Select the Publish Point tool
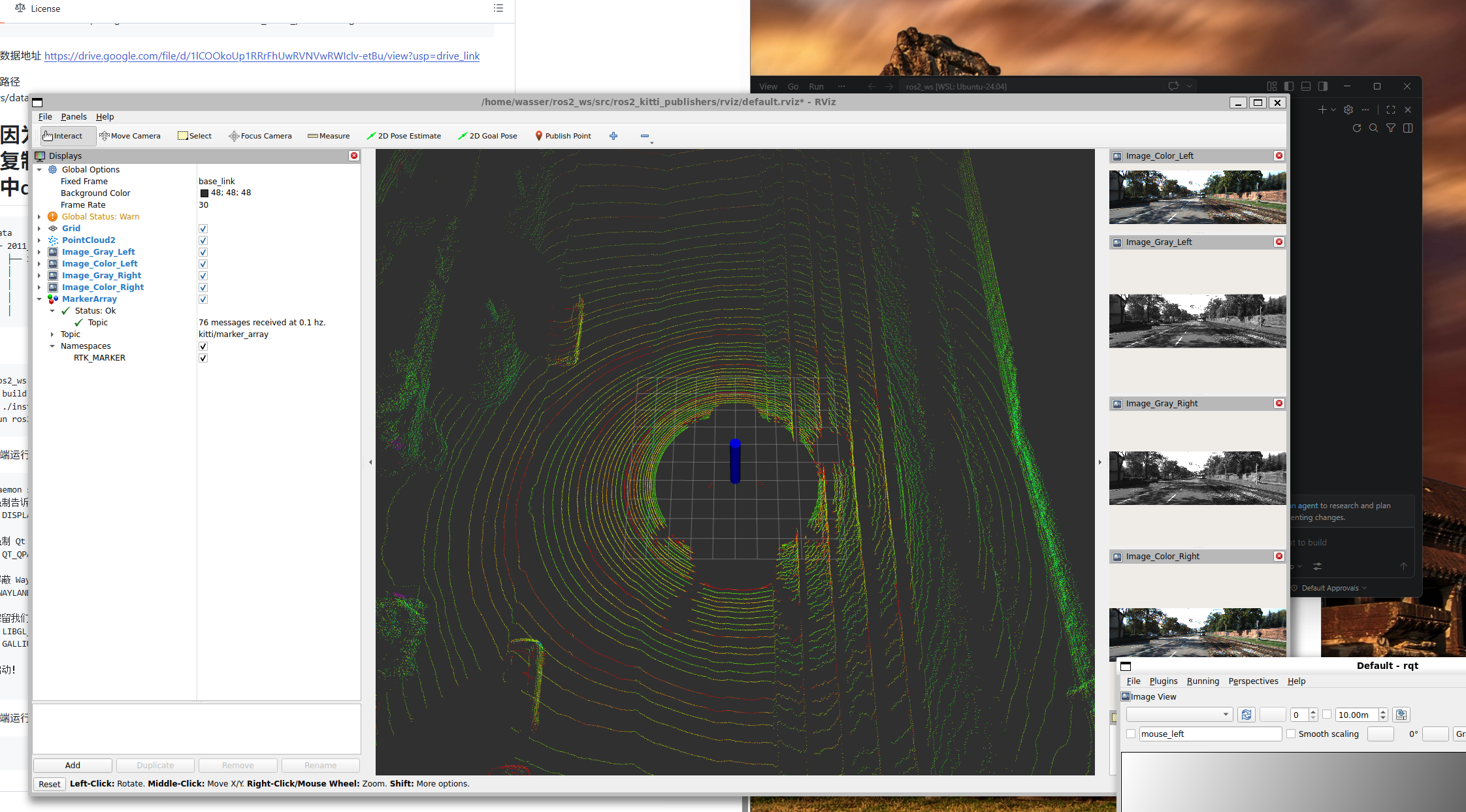Screen dimensions: 1466x812 563,136
